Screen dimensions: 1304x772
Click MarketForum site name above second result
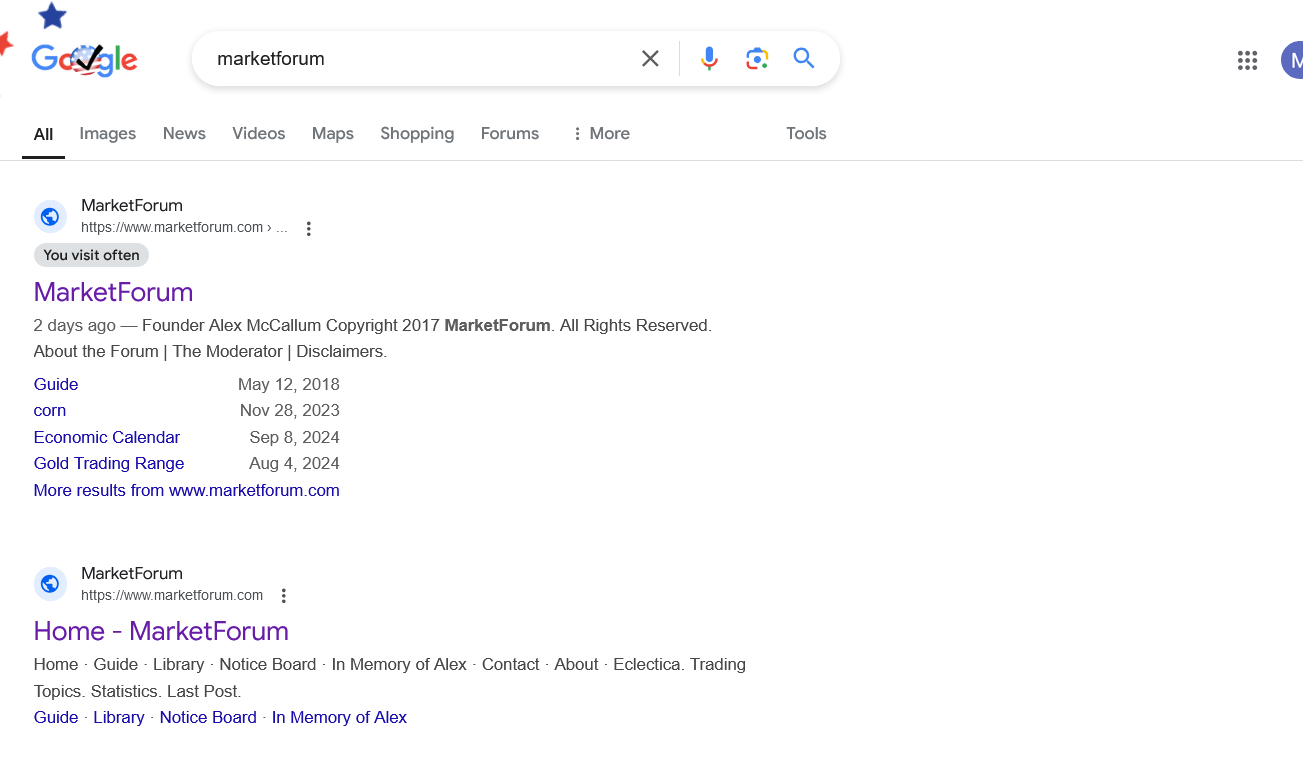132,574
